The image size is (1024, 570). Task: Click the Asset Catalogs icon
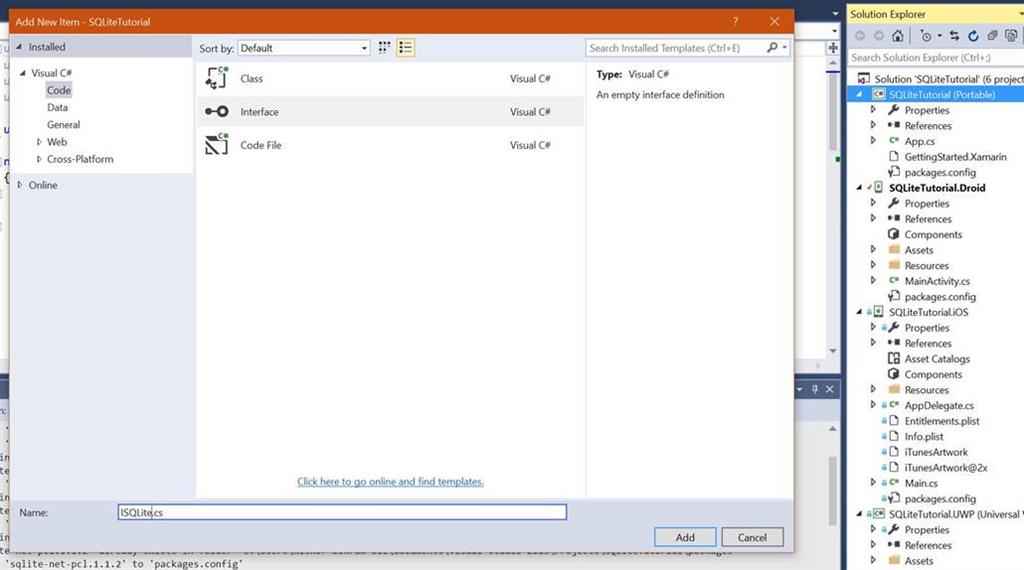893,358
